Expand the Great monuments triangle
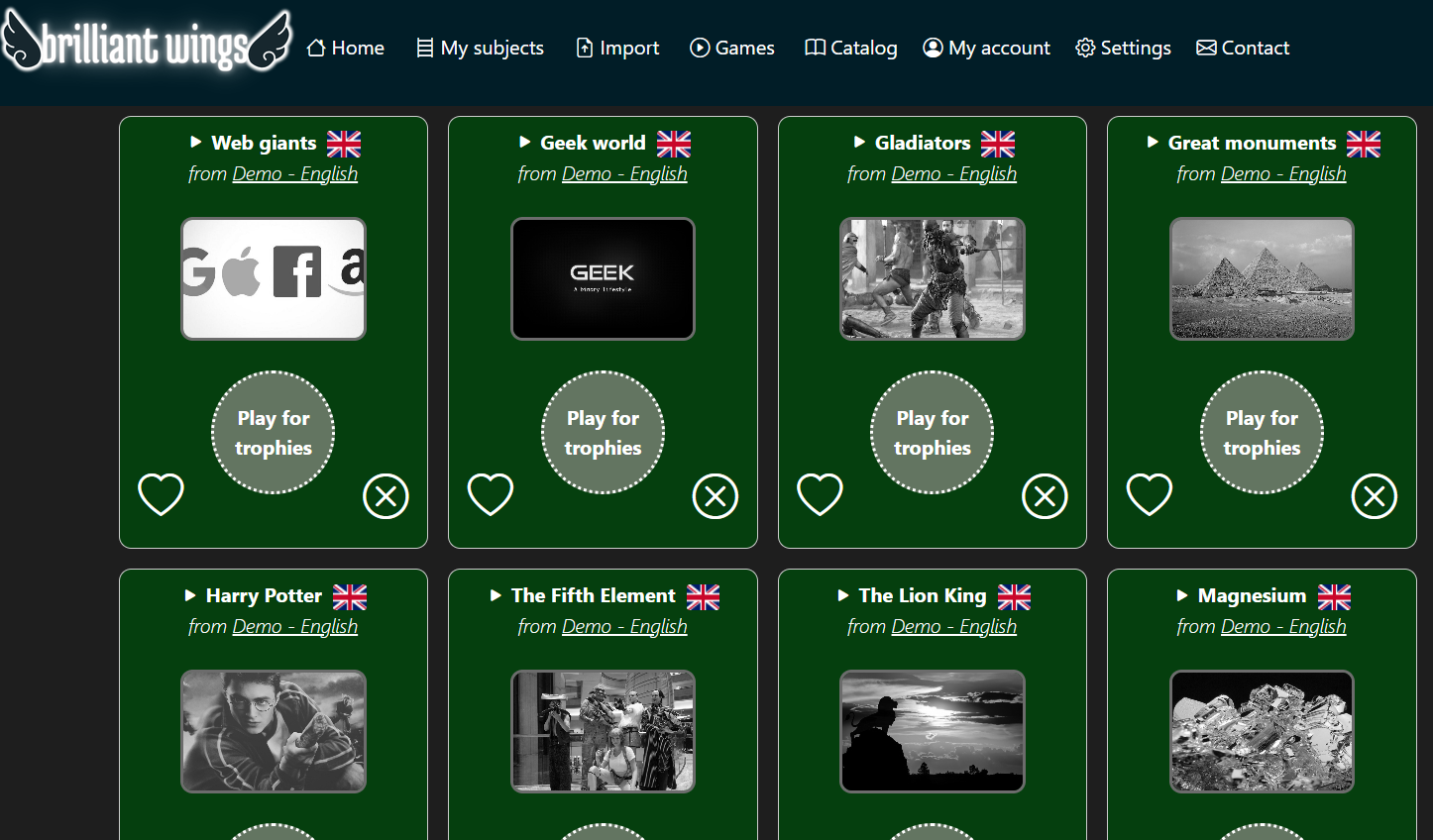The width and height of the screenshot is (1433, 840). point(1153,143)
